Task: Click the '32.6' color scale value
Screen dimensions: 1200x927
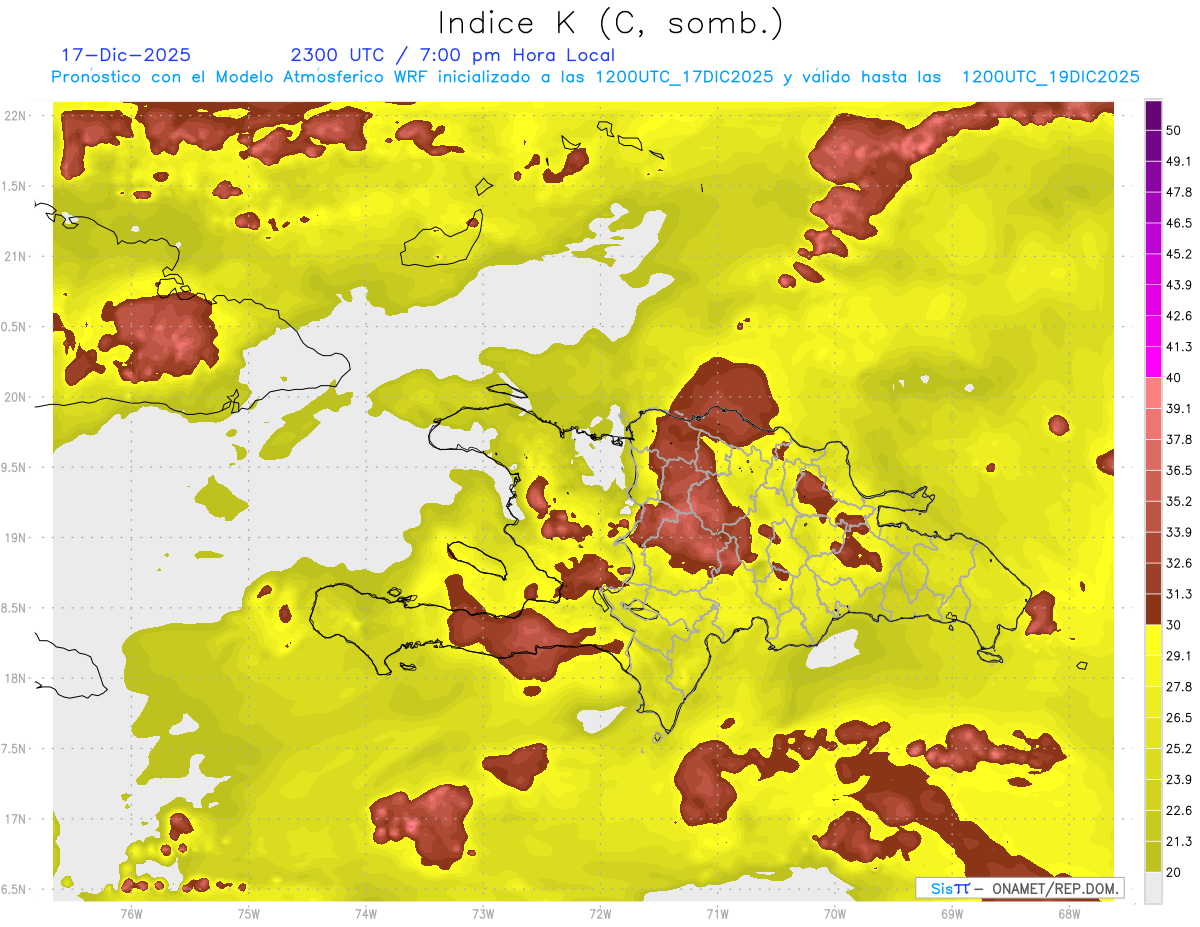Action: [x=1179, y=563]
